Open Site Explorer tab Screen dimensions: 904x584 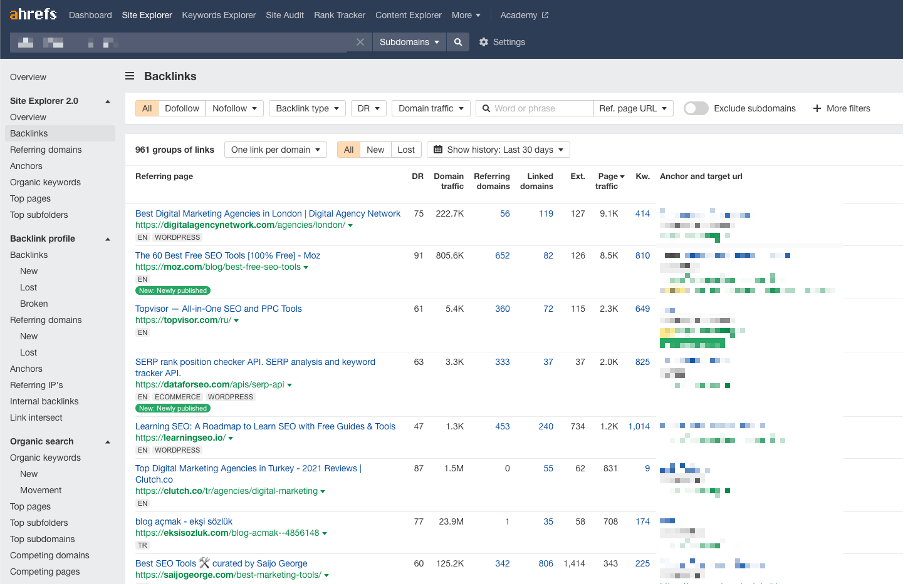(x=147, y=15)
